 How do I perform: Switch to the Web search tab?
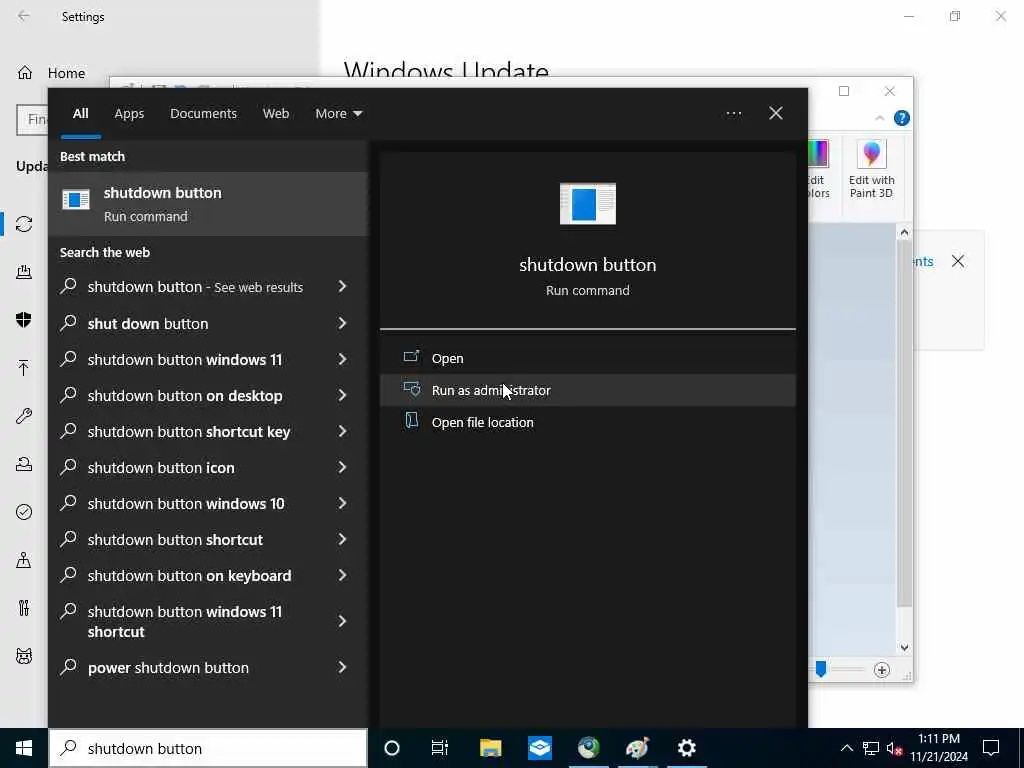pos(276,114)
